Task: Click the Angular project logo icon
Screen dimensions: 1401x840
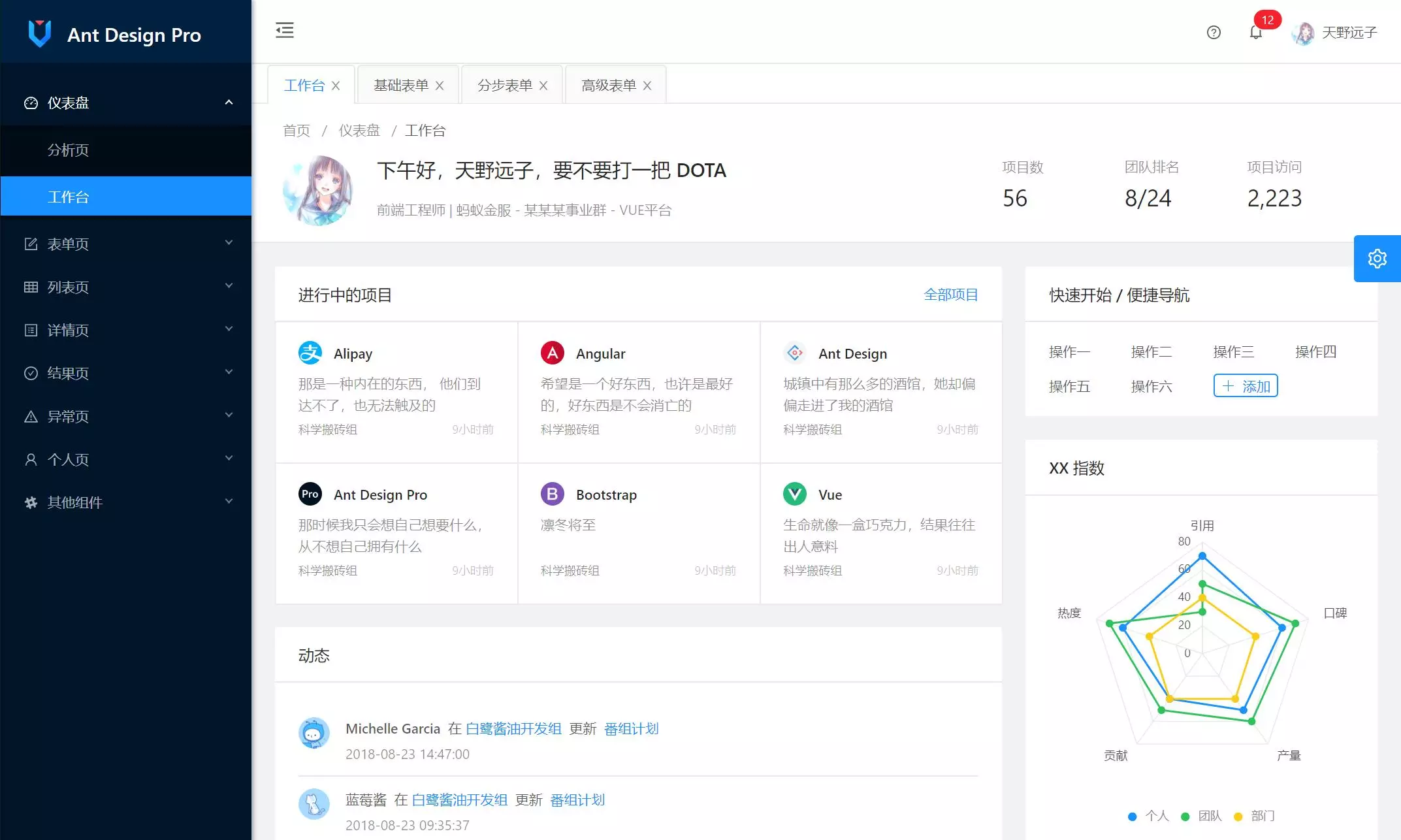Action: pos(552,353)
